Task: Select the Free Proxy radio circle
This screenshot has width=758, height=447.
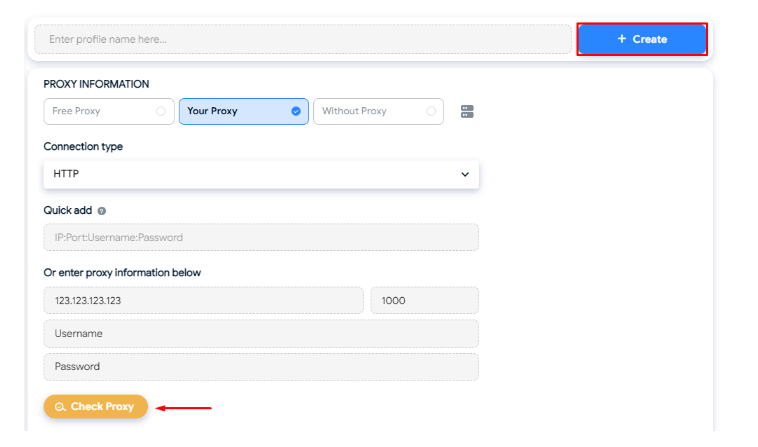Action: 161,111
